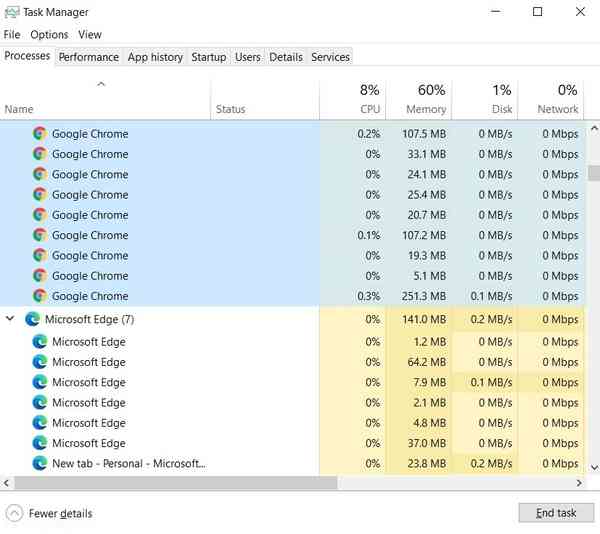Minimize the Task Manager window

[496, 12]
